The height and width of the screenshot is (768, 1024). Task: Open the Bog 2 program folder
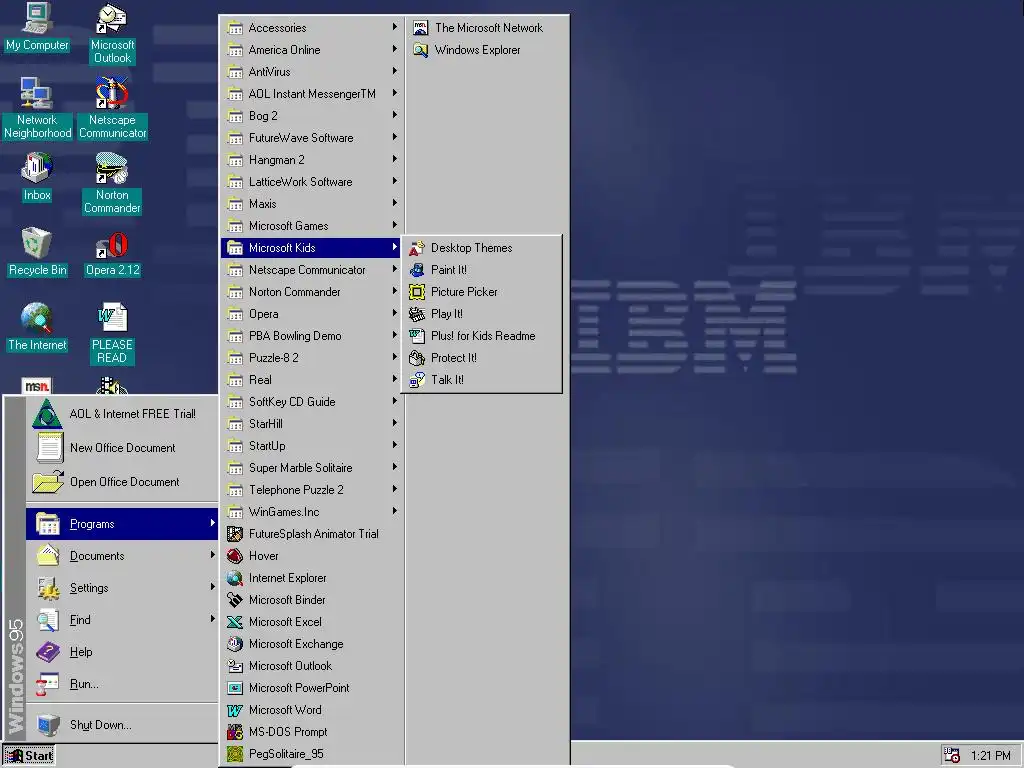(312, 116)
